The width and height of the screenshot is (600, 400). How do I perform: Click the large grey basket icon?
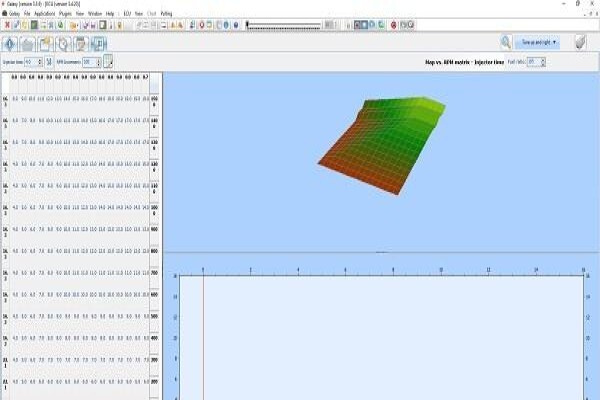(27, 44)
